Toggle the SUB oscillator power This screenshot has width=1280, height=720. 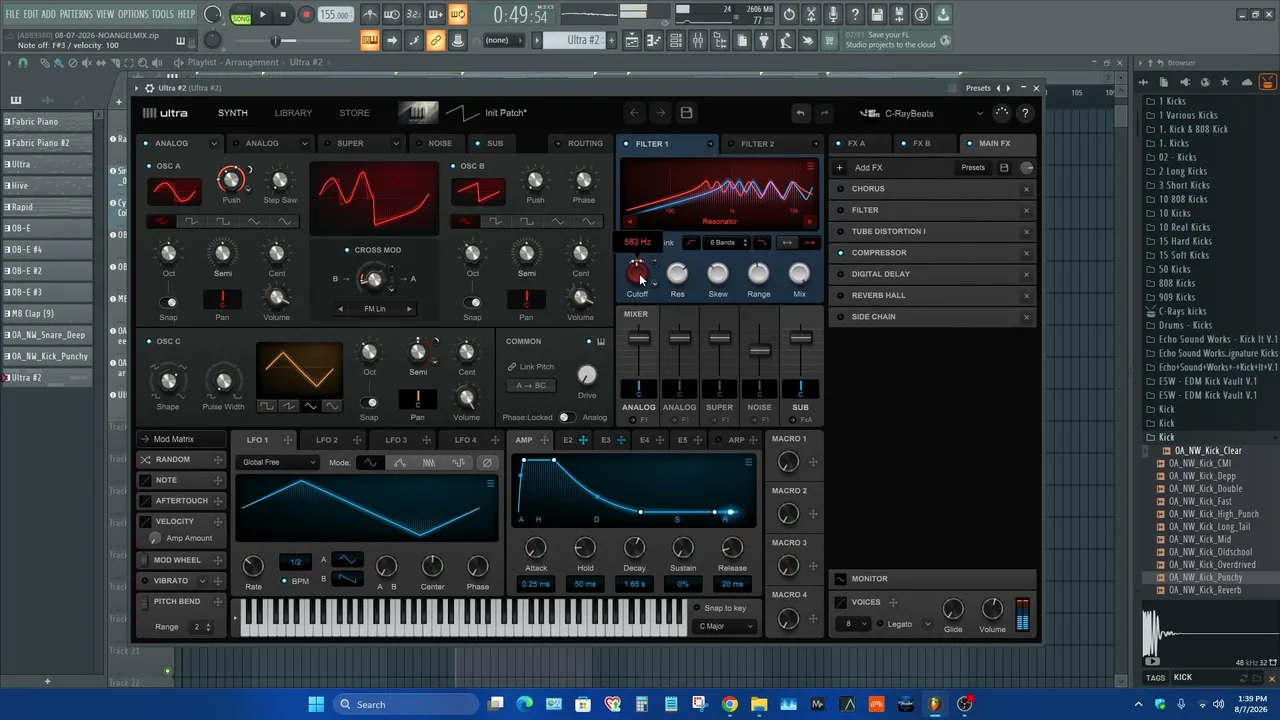(x=479, y=144)
